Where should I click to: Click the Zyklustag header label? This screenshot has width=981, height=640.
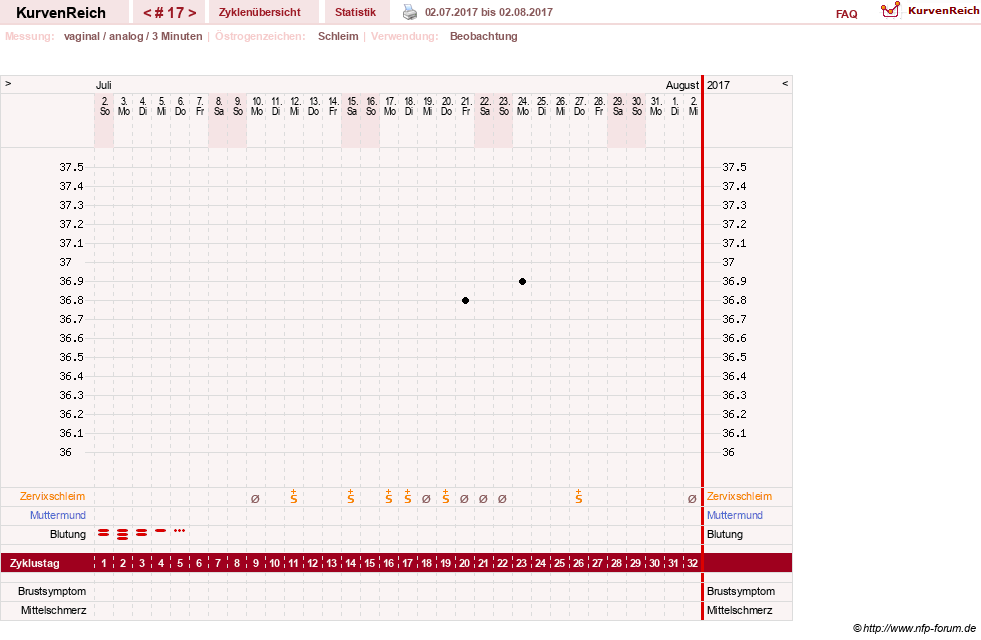35,563
